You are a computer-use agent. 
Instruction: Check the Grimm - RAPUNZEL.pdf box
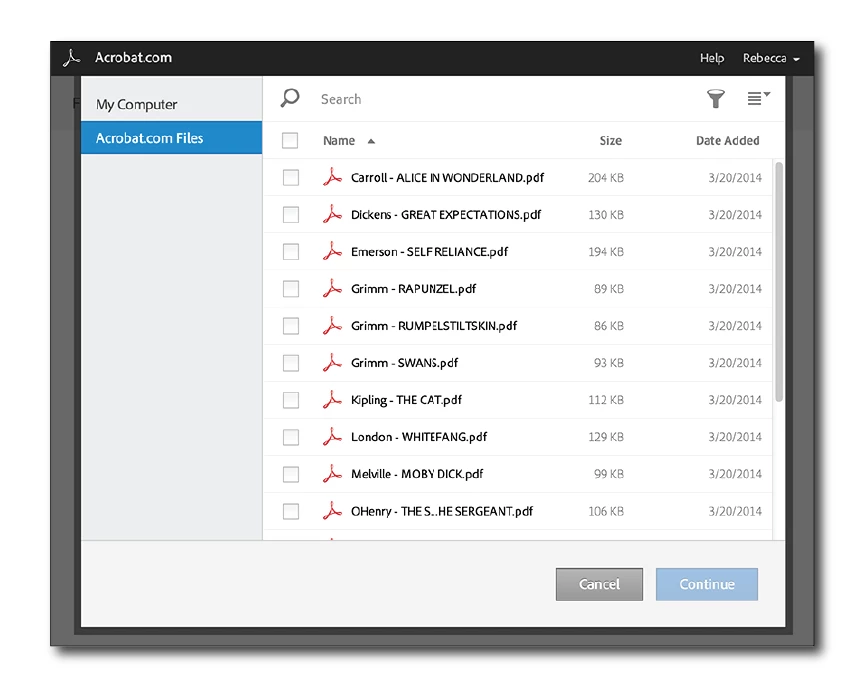pyautogui.click(x=291, y=289)
